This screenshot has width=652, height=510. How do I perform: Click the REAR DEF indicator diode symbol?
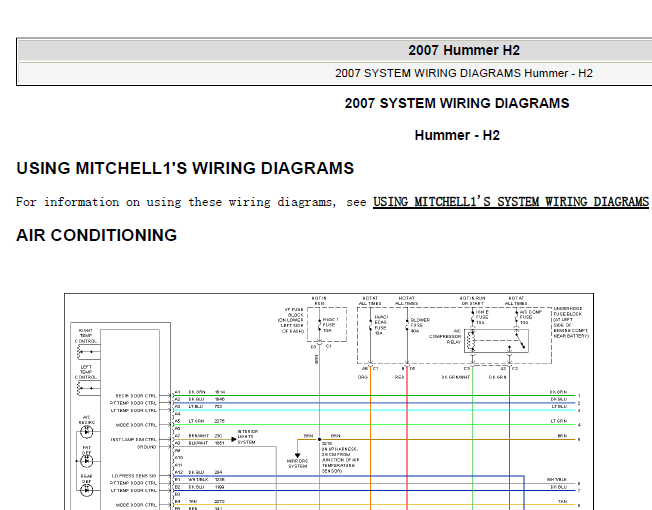point(86,490)
